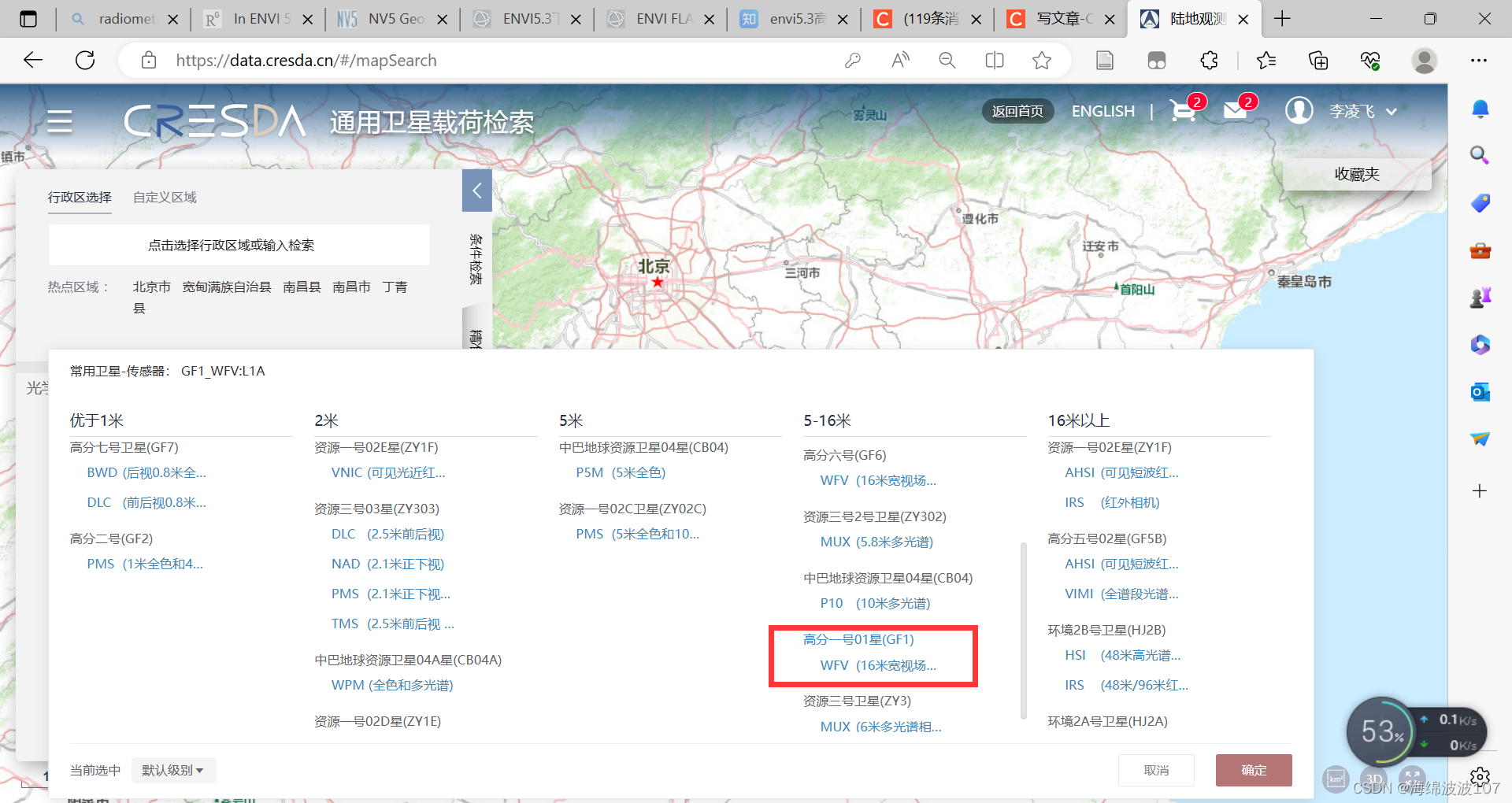Click the 返回首页 button
The height and width of the screenshot is (803, 1512).
[x=1017, y=111]
